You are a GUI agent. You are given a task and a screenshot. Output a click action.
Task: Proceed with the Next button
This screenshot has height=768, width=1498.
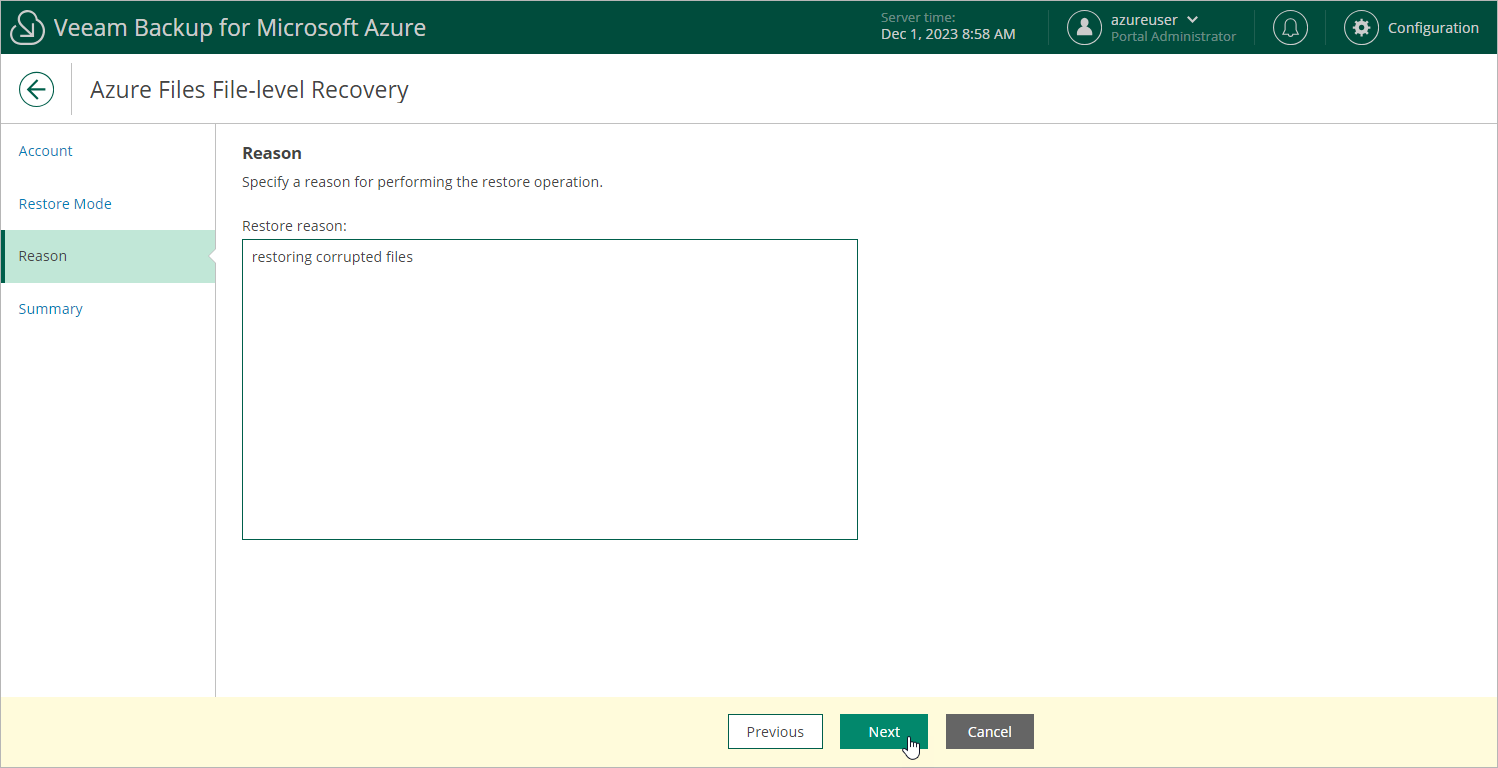884,732
